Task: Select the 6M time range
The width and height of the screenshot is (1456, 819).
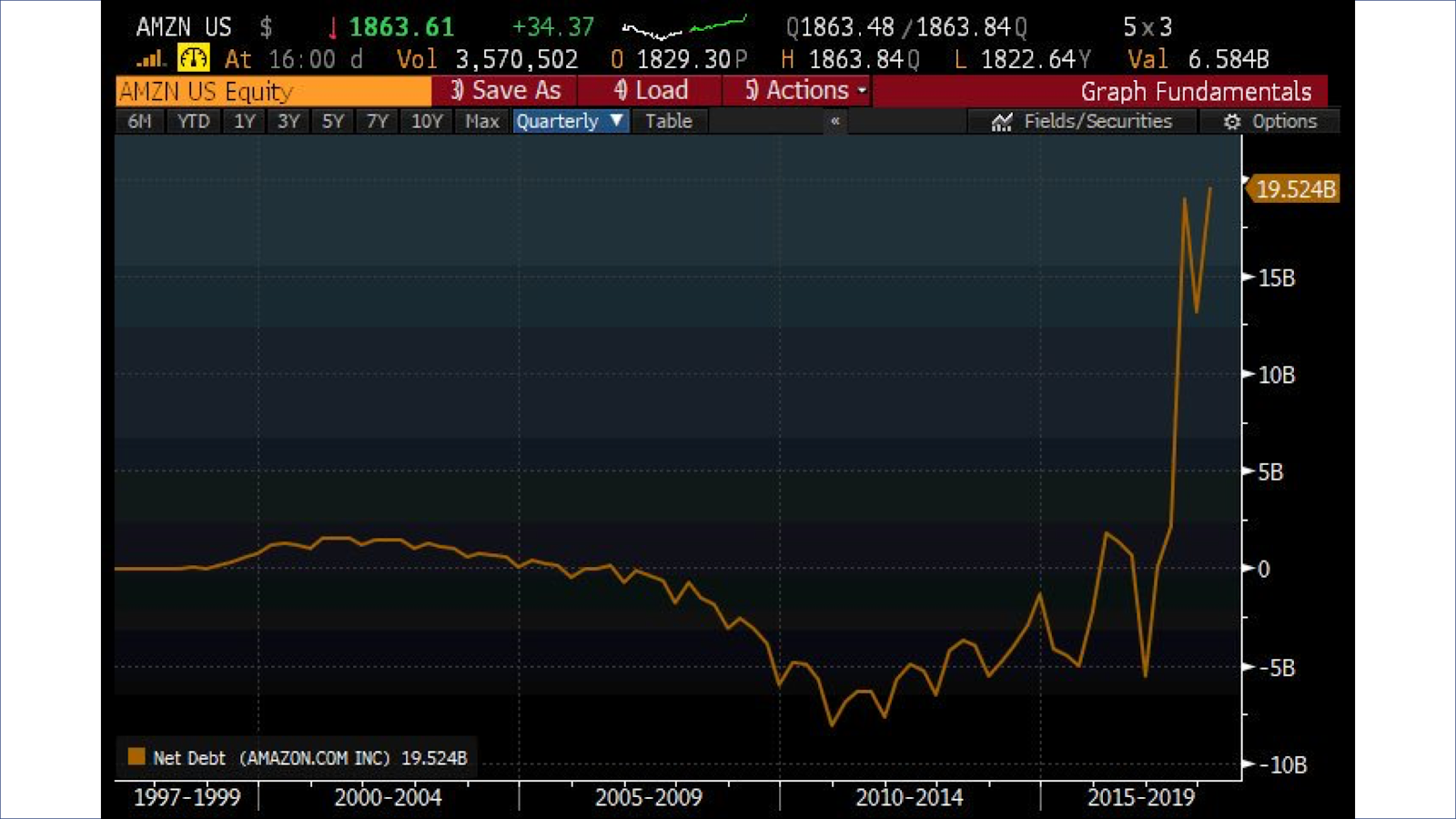Action: (x=139, y=121)
